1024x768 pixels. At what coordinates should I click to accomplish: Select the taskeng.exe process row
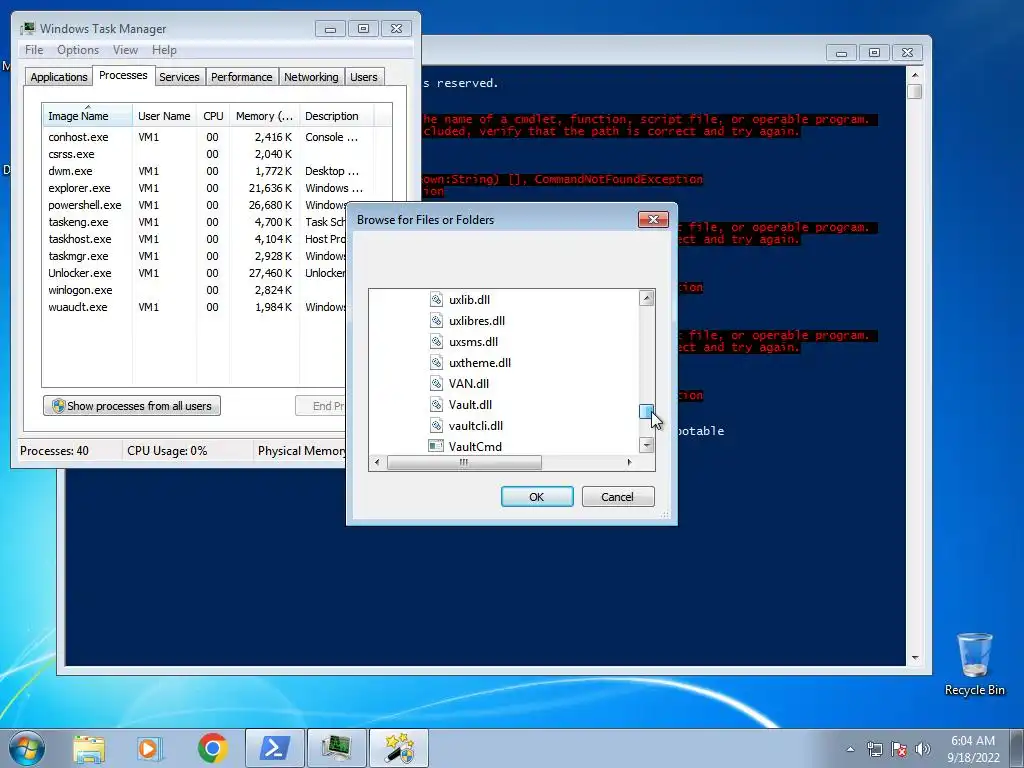(194, 222)
